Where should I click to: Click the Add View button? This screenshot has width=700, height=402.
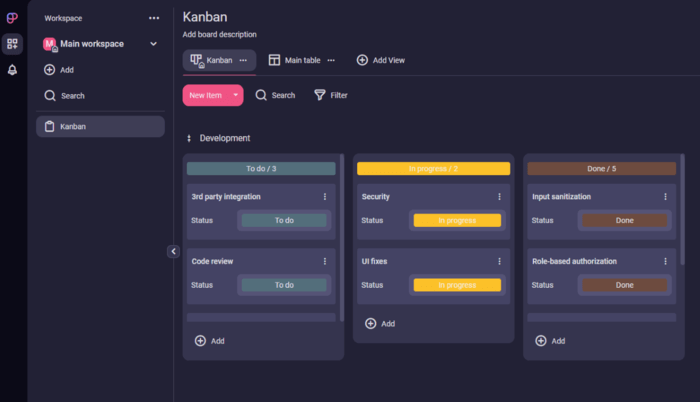click(x=381, y=60)
